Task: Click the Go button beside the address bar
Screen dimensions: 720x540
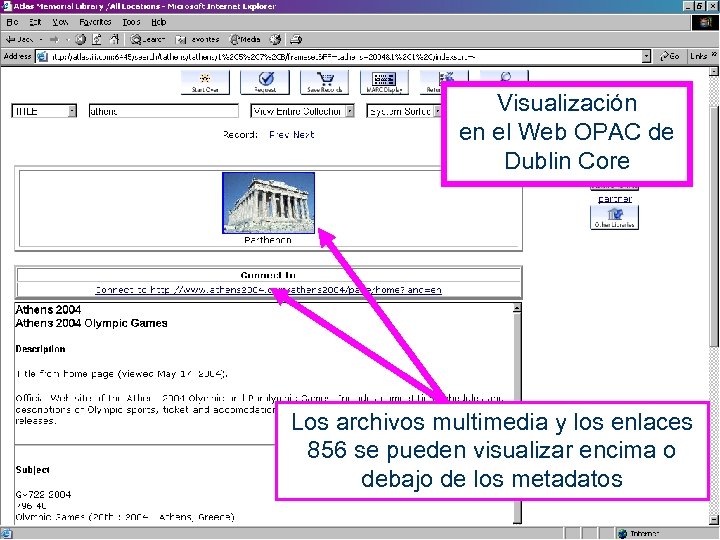Action: (x=669, y=56)
